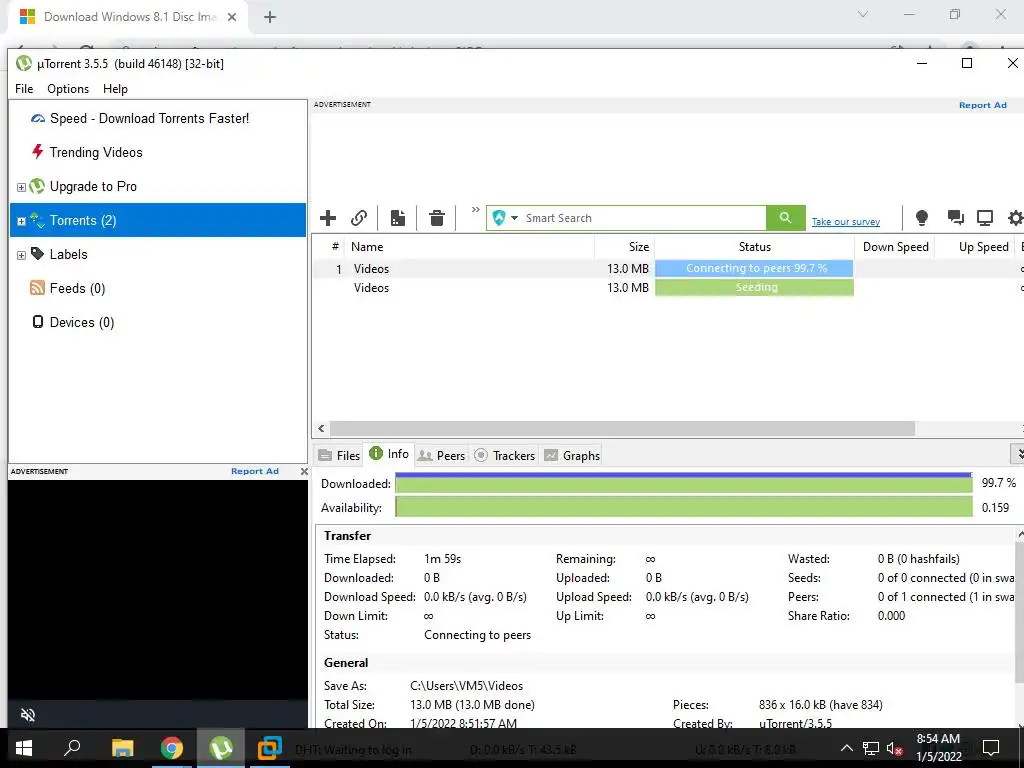Click Report Ad link in top banner
This screenshot has height=768, width=1024.
click(x=983, y=105)
